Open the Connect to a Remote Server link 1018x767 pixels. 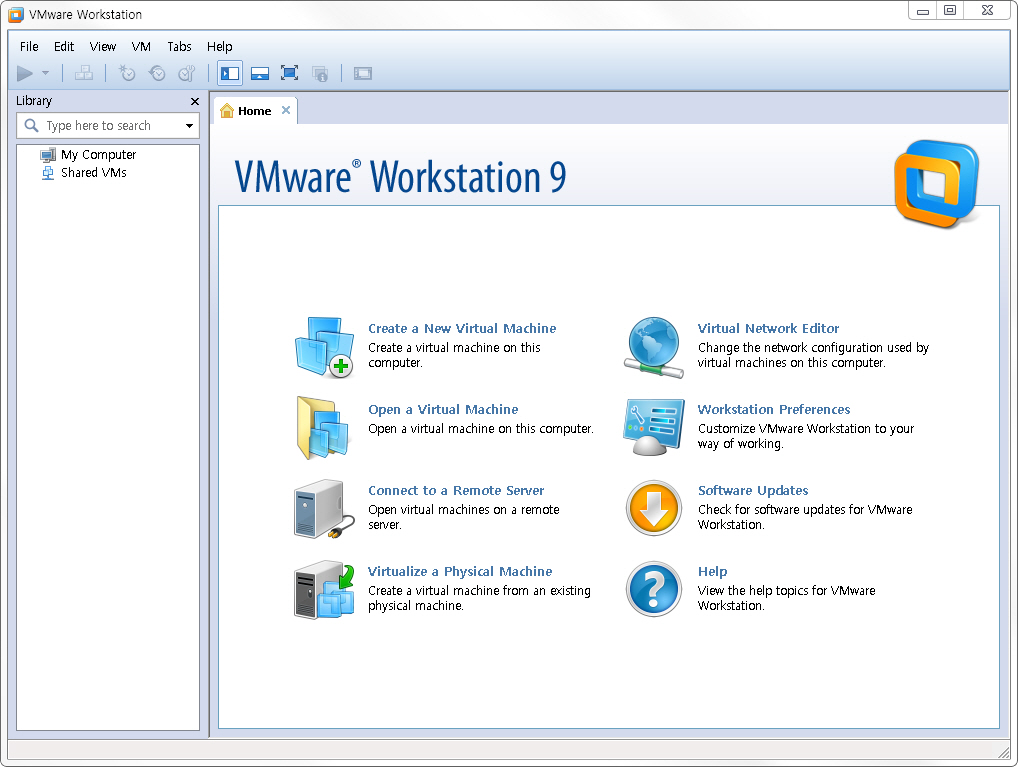456,491
